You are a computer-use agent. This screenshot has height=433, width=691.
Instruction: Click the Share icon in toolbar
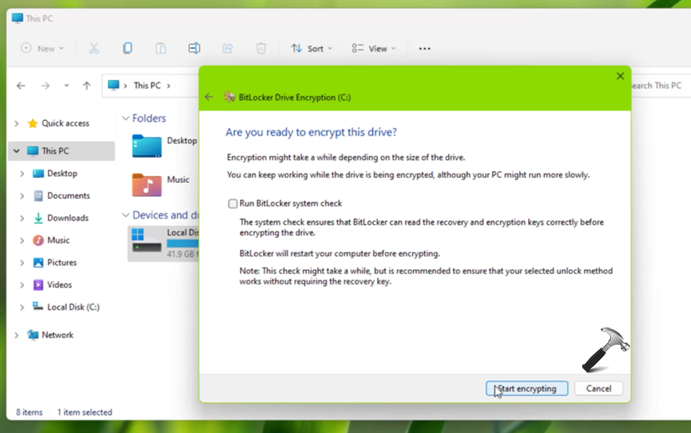pos(227,48)
